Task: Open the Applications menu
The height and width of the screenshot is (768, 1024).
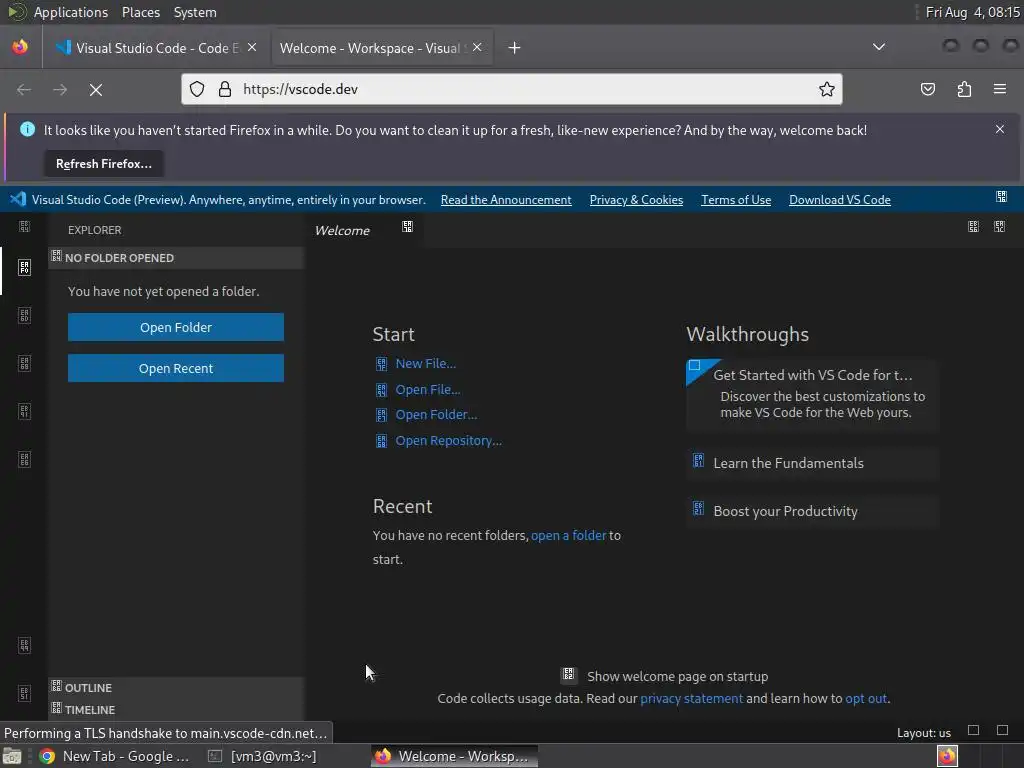Action: click(x=71, y=12)
